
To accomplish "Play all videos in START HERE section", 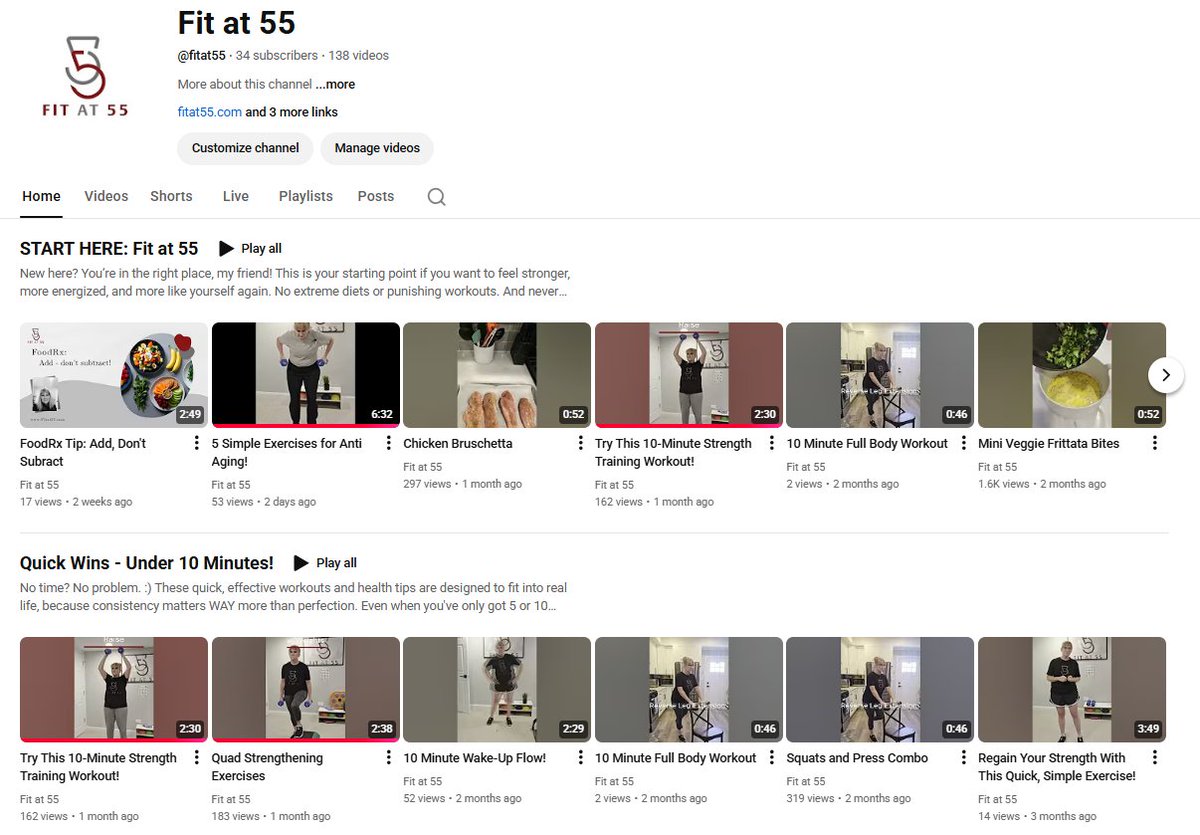I will [x=250, y=248].
